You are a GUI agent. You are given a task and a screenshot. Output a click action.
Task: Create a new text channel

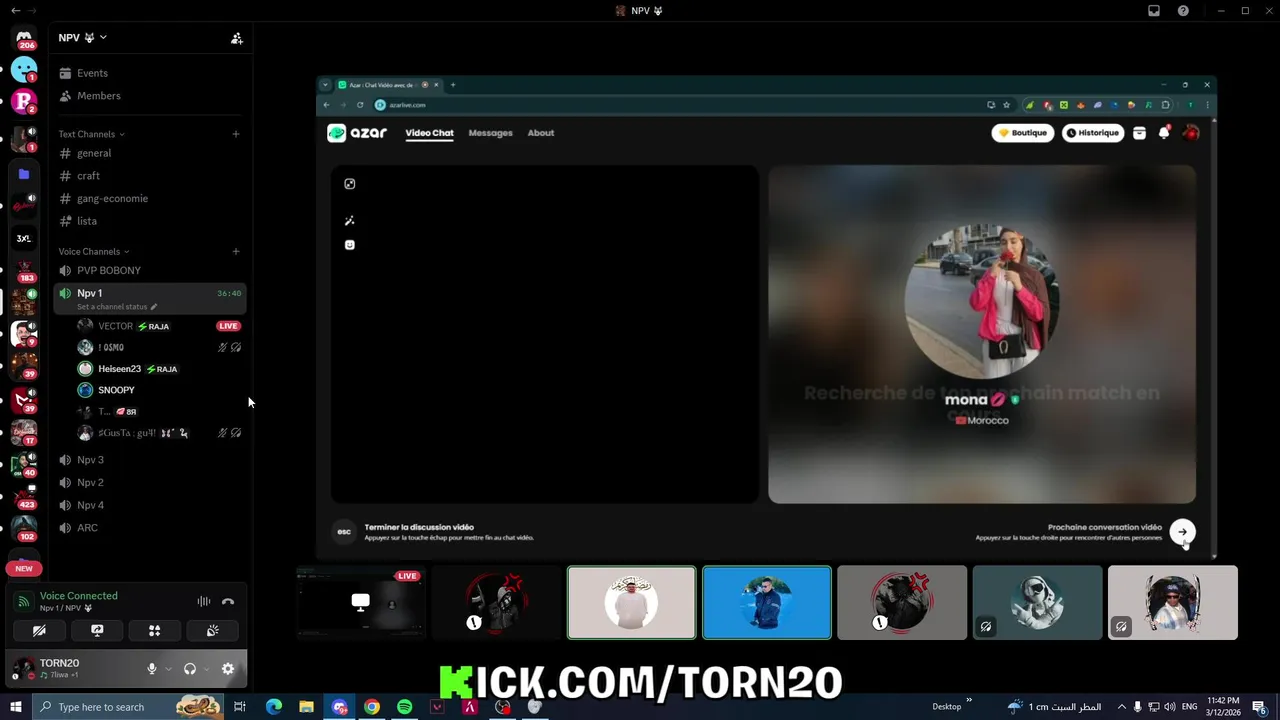[x=236, y=134]
